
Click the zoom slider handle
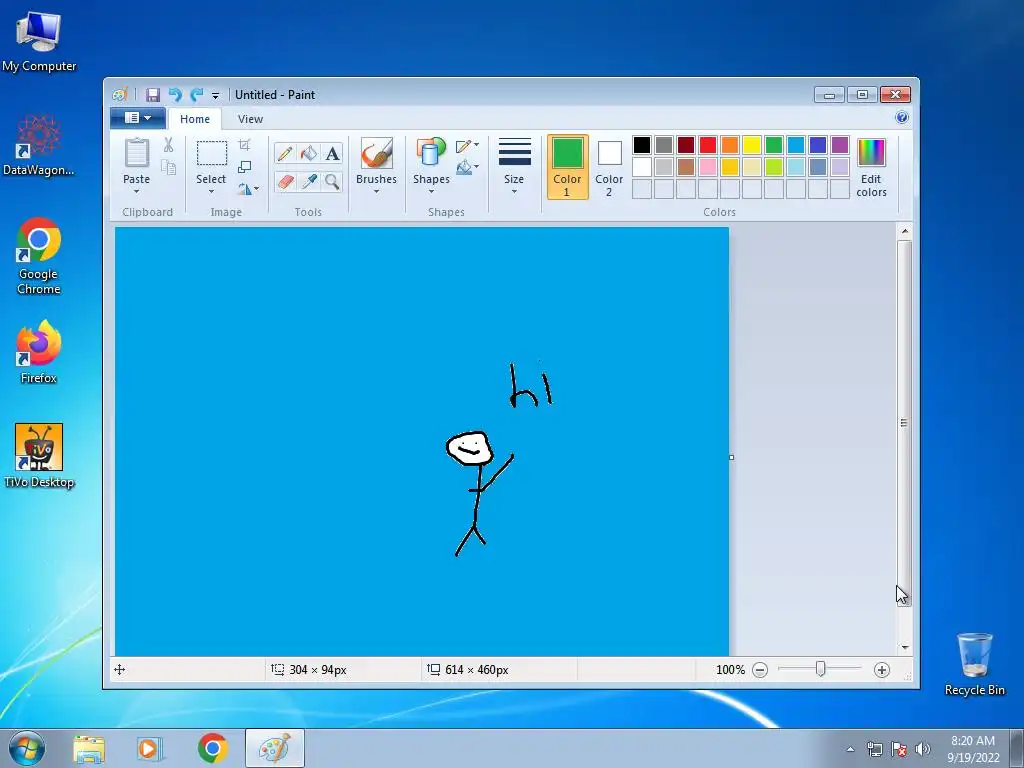[820, 669]
